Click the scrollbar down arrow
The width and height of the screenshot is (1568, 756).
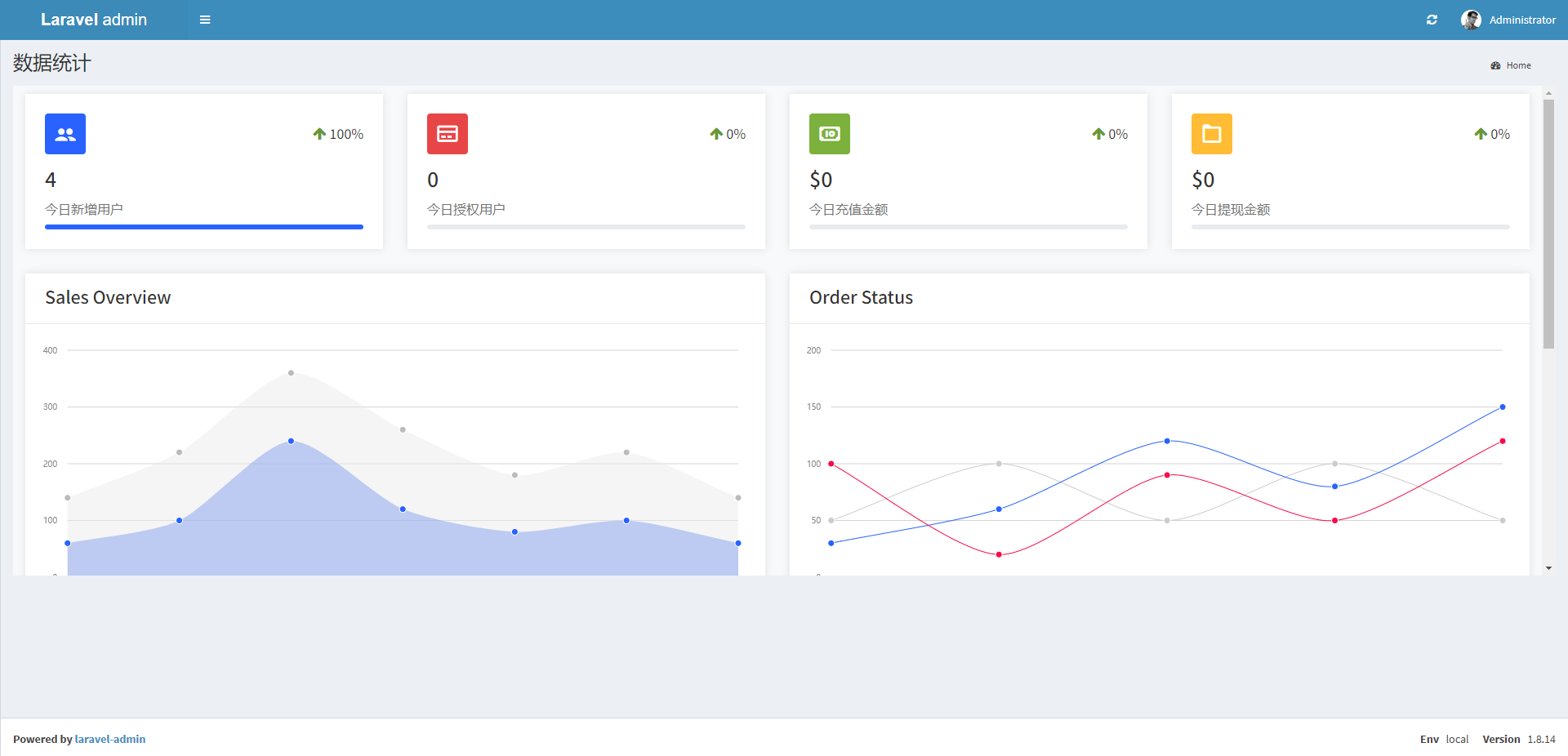[x=1548, y=568]
